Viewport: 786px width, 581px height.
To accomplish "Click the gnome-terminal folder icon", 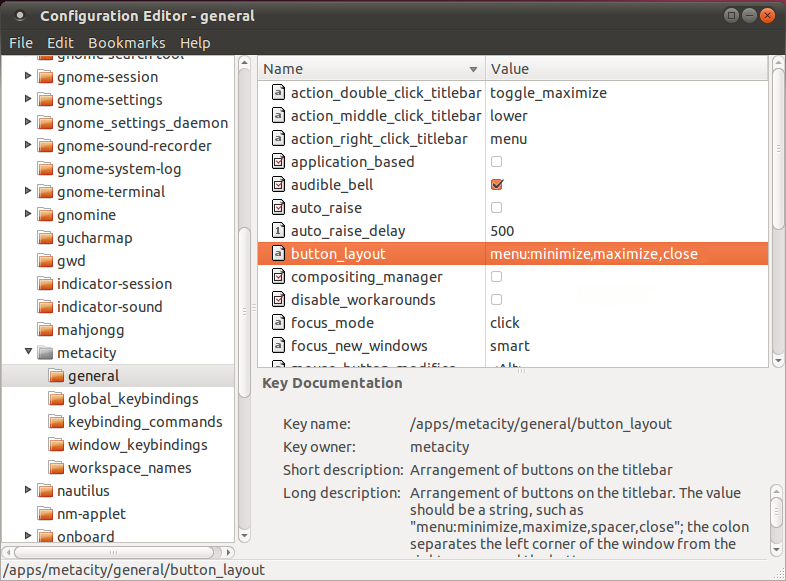I will point(45,191).
